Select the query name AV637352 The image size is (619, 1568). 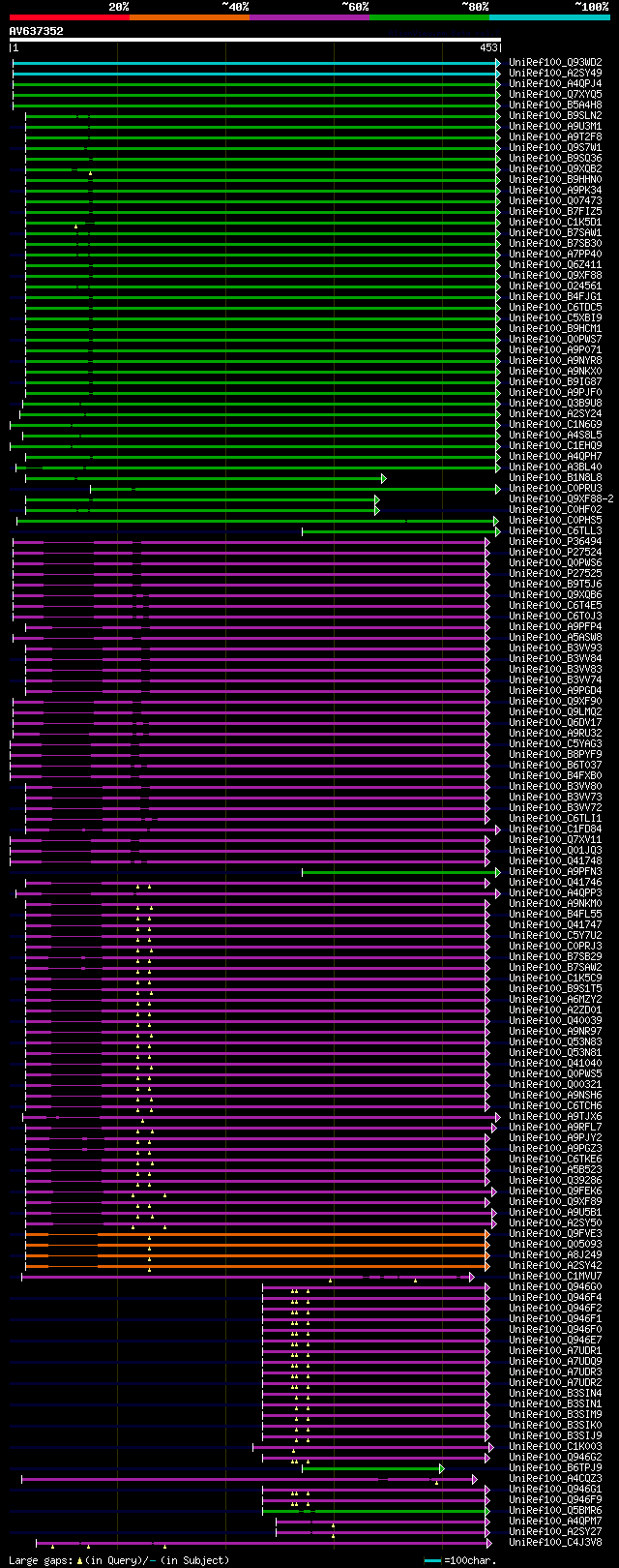pos(37,31)
